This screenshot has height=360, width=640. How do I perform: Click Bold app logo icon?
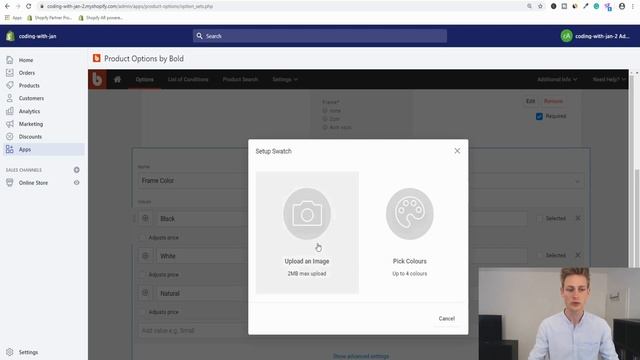[x=97, y=79]
